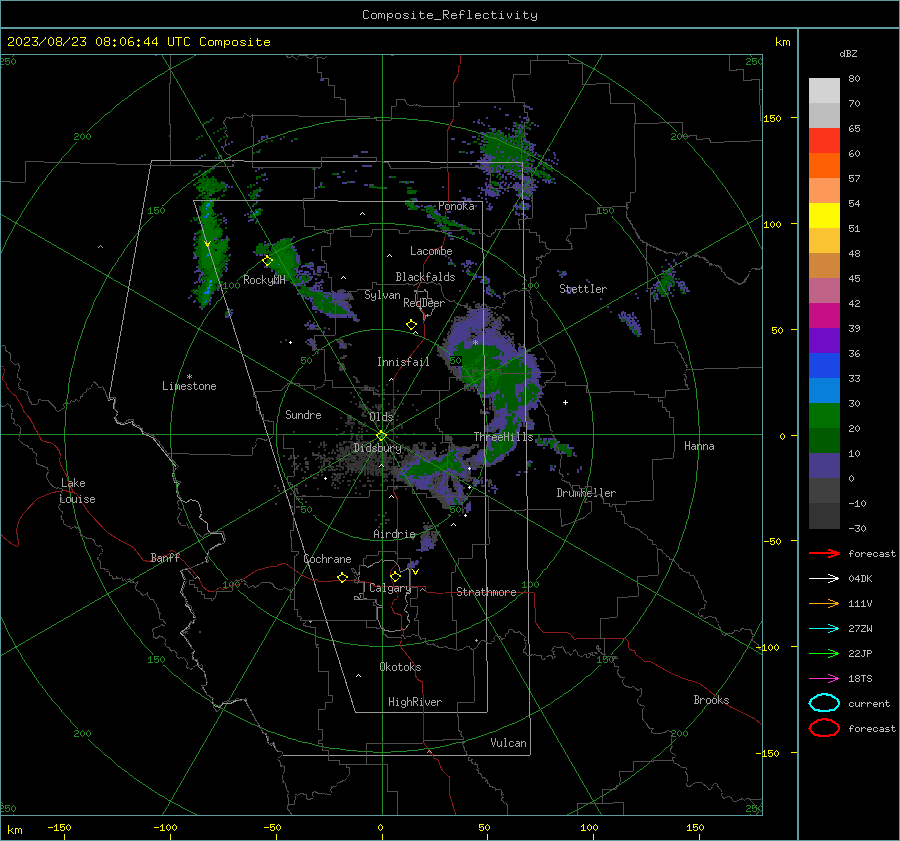Image resolution: width=900 pixels, height=841 pixels.
Task: Click the Calgary label
Action: [x=390, y=588]
